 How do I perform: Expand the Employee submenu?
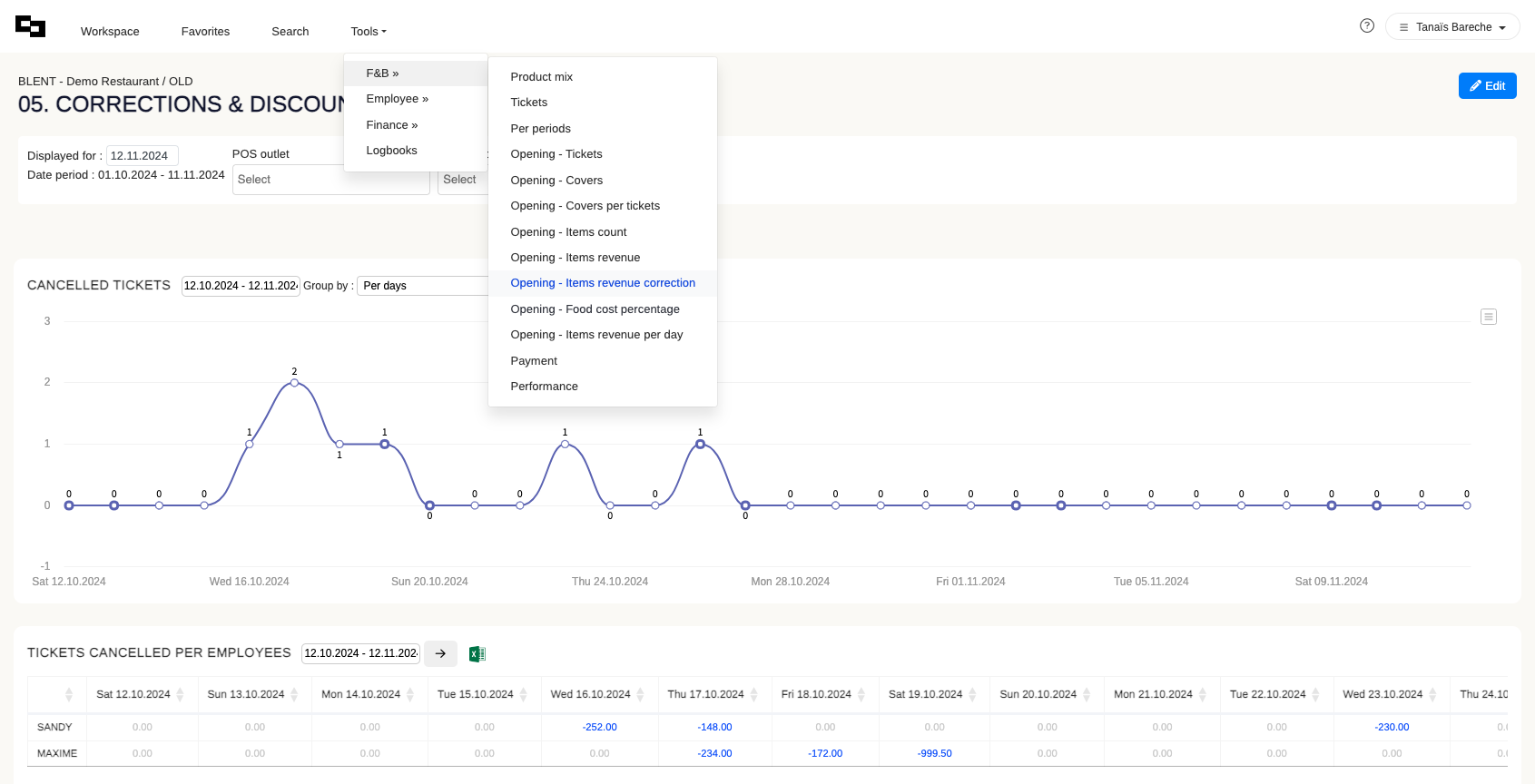397,99
